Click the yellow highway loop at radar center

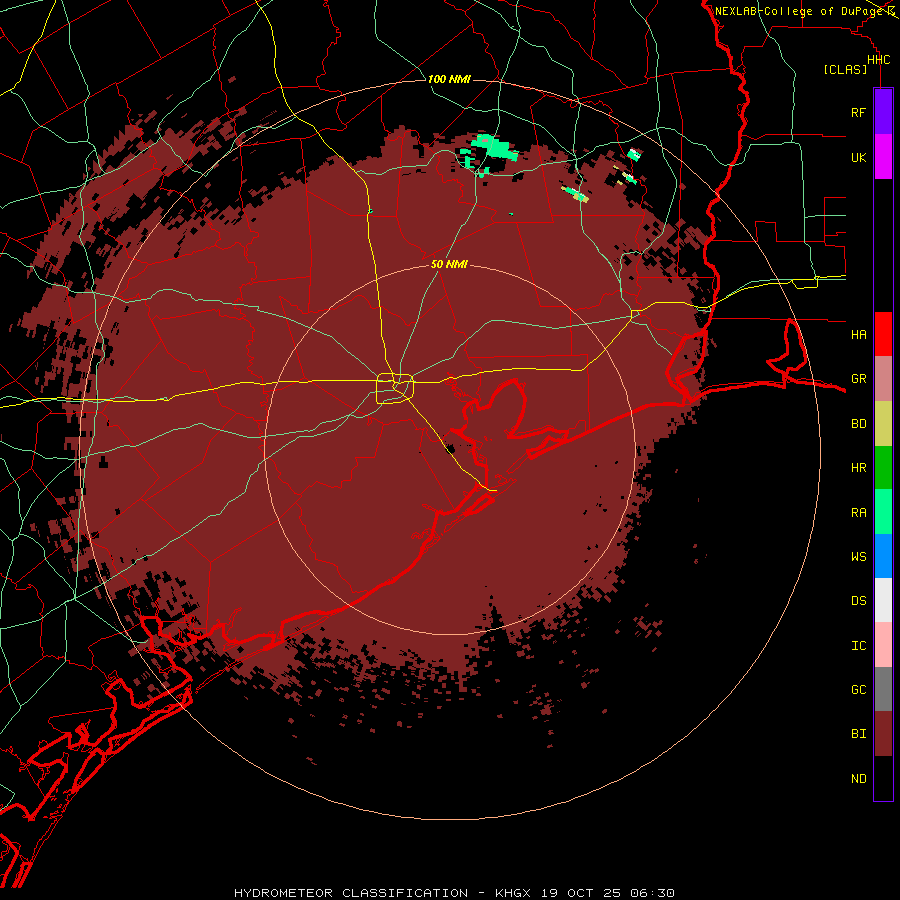[395, 388]
